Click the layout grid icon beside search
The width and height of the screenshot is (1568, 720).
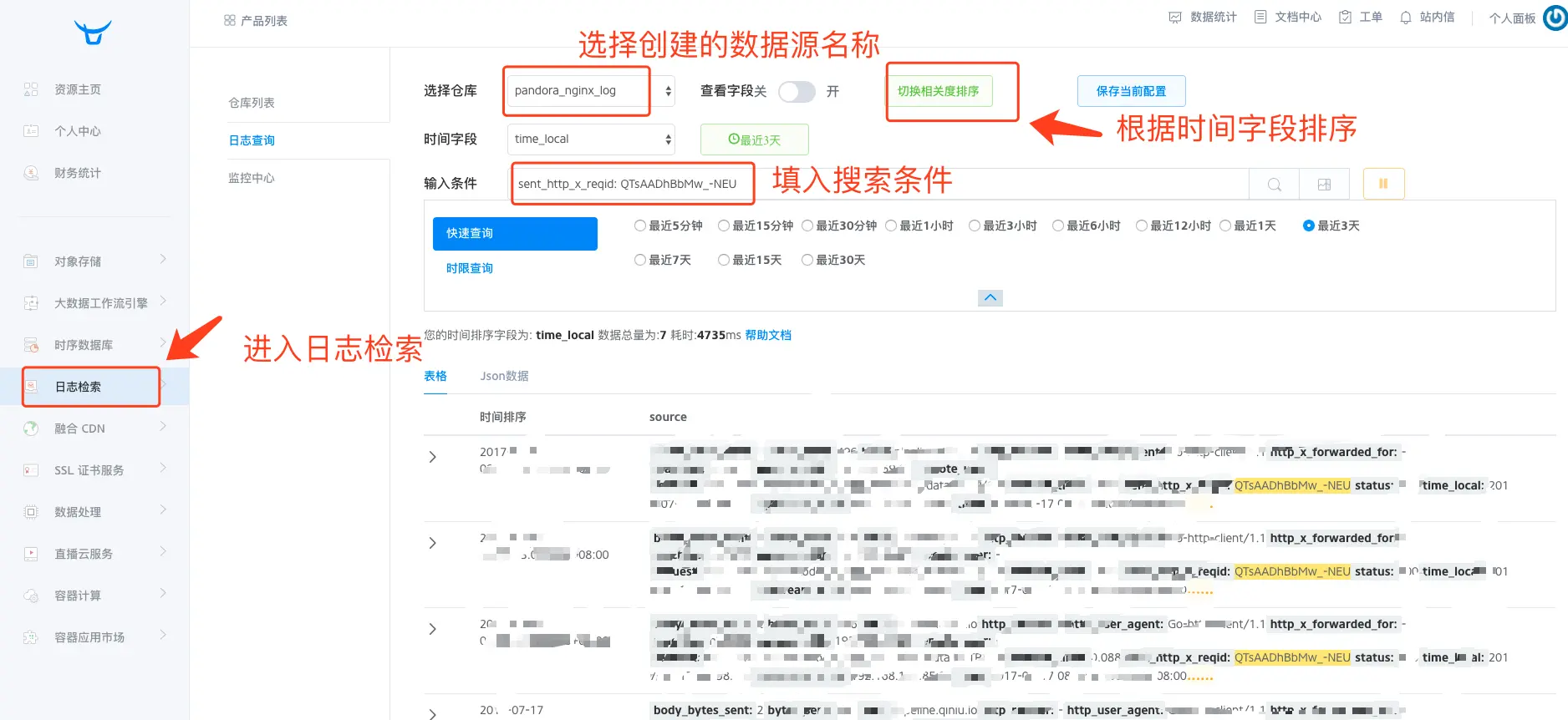click(x=1324, y=185)
